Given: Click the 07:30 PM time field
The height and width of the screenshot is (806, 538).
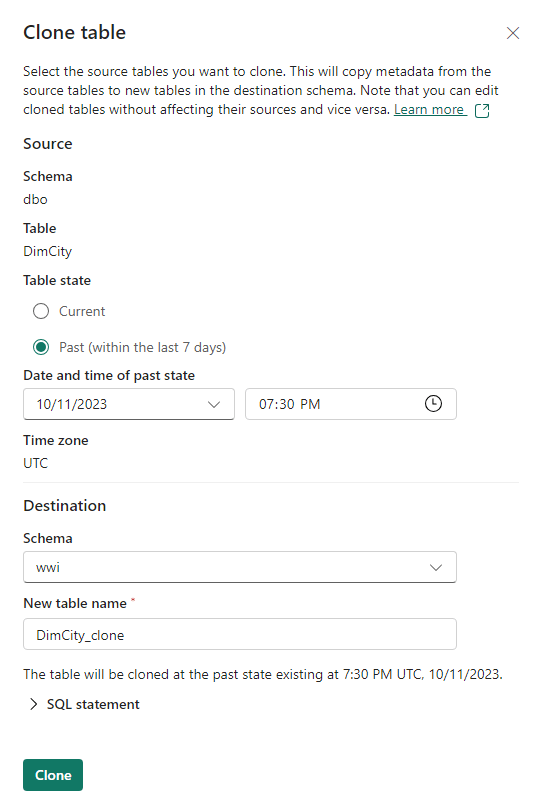Looking at the screenshot, I should click(351, 404).
